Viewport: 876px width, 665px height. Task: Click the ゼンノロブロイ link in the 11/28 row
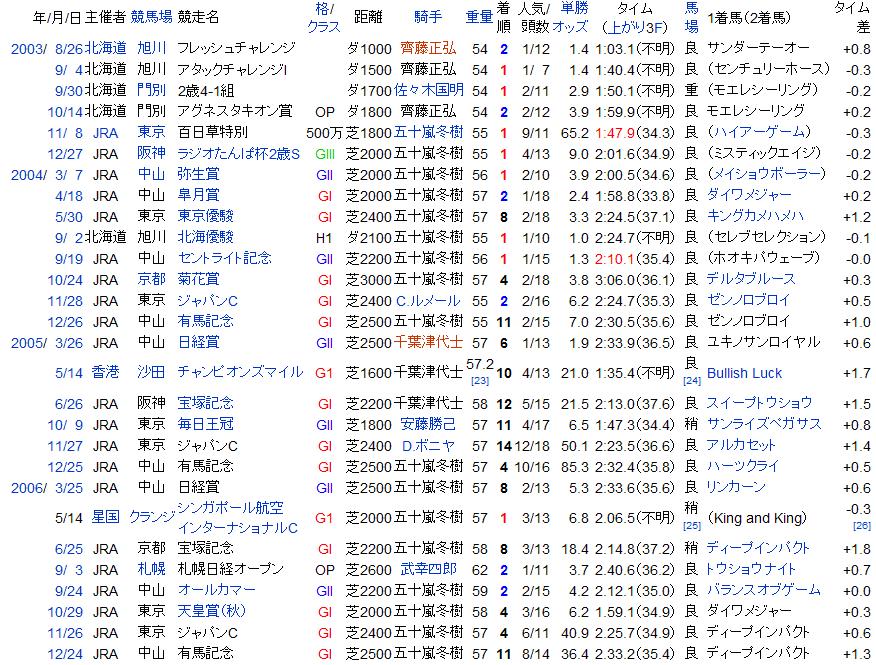(749, 300)
